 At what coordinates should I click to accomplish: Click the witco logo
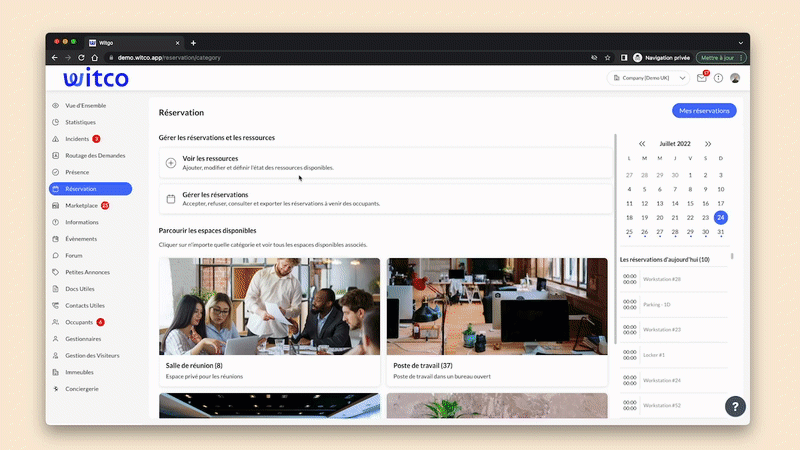click(96, 78)
